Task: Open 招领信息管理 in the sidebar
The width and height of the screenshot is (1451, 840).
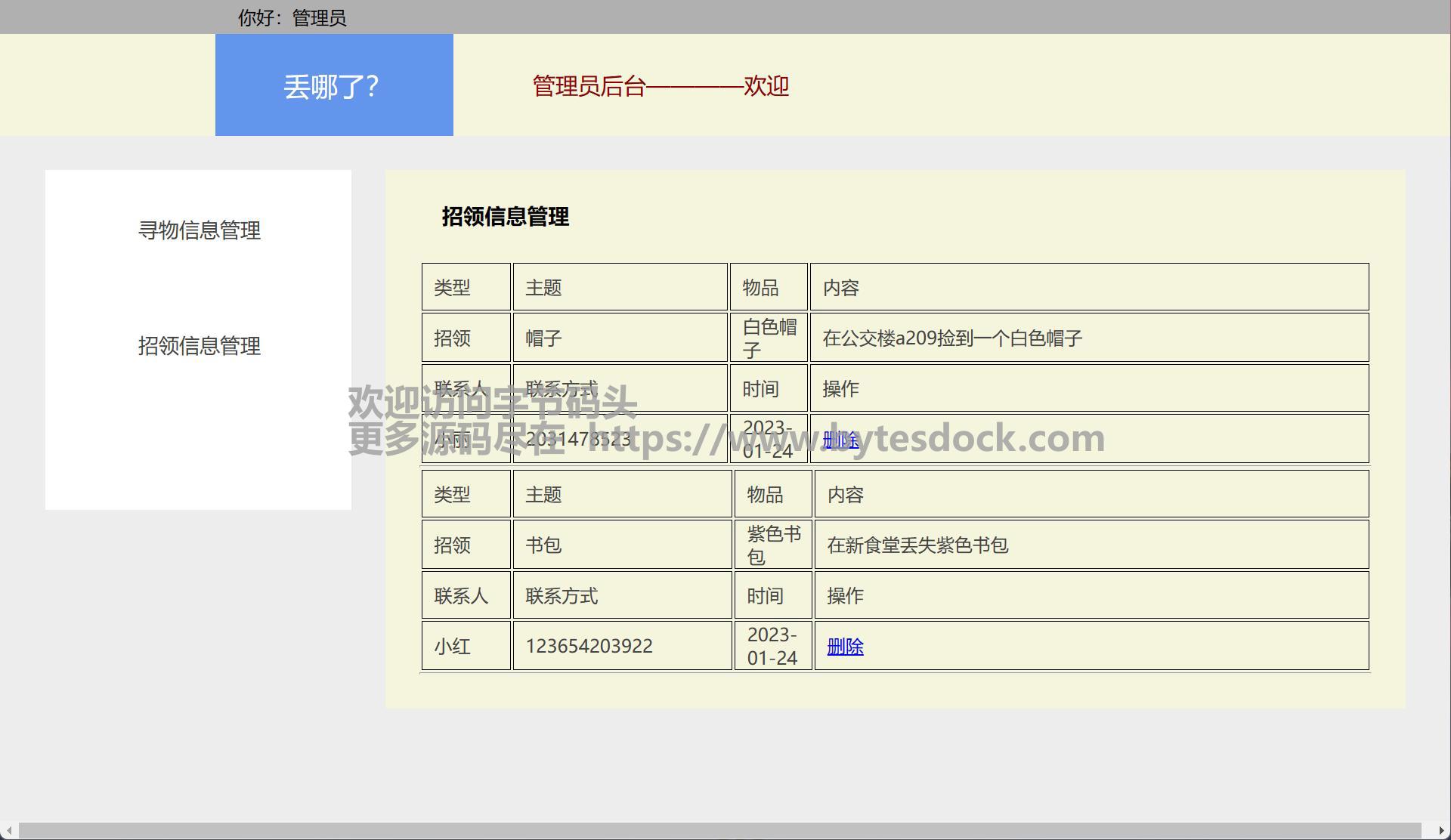Action: [199, 346]
